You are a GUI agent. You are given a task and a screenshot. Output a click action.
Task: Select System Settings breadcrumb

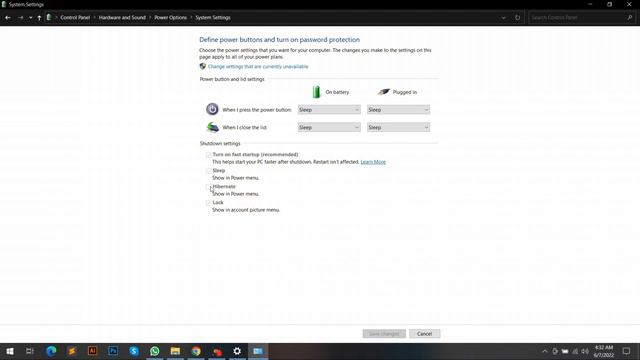pos(213,18)
